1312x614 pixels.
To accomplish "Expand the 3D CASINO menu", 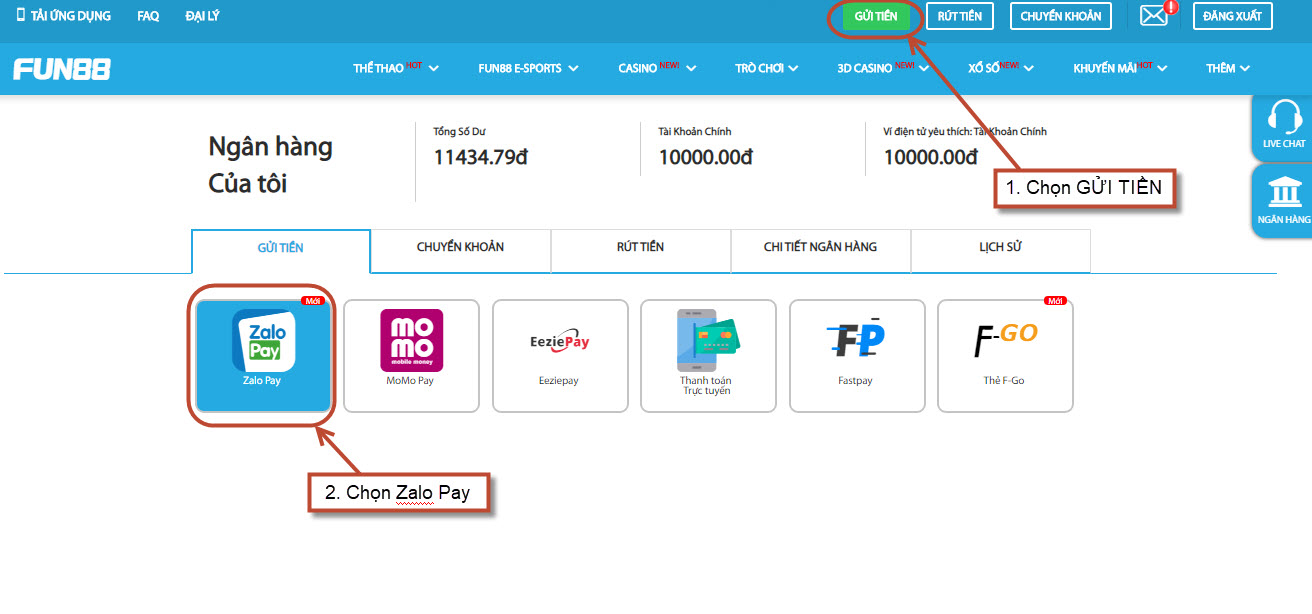I will (x=884, y=68).
